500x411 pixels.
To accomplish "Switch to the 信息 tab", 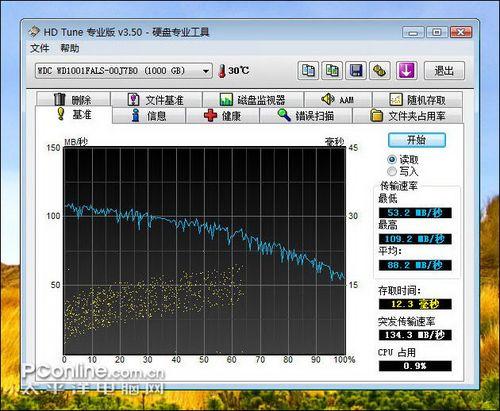I will pyautogui.click(x=149, y=116).
